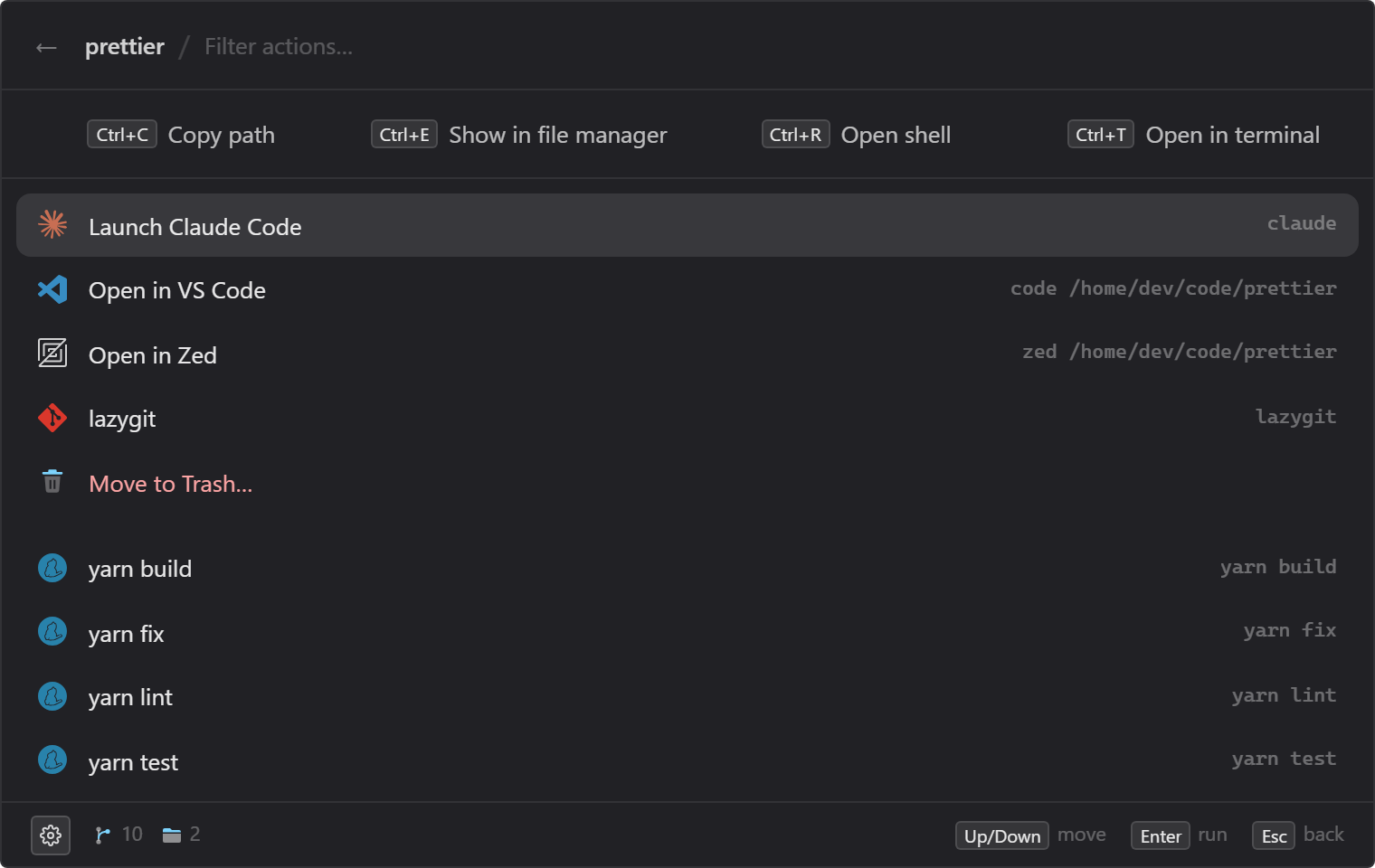Image resolution: width=1375 pixels, height=868 pixels.
Task: Click the Zed editor icon
Action: coord(52,353)
